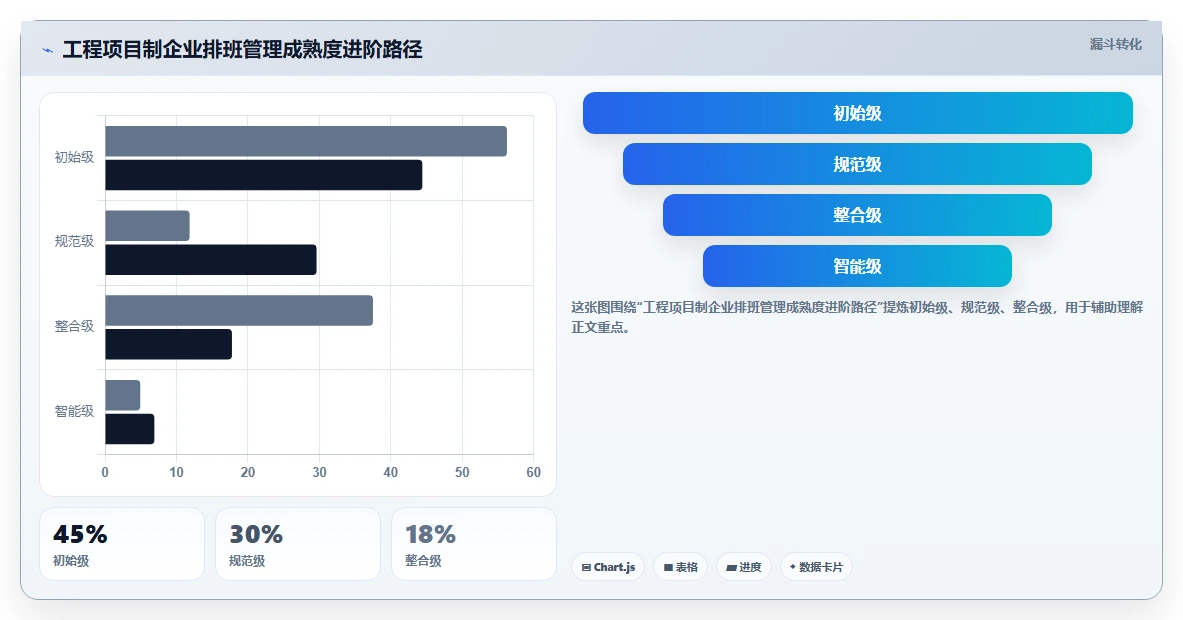Click the gray bar for 规范级 in chart
The image size is (1183, 620).
(147, 226)
